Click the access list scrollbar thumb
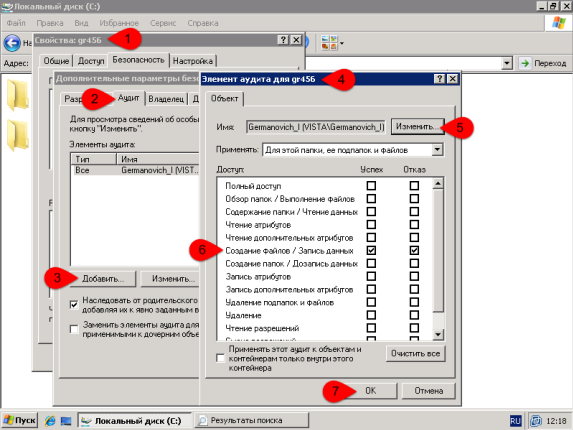 pyautogui.click(x=438, y=251)
